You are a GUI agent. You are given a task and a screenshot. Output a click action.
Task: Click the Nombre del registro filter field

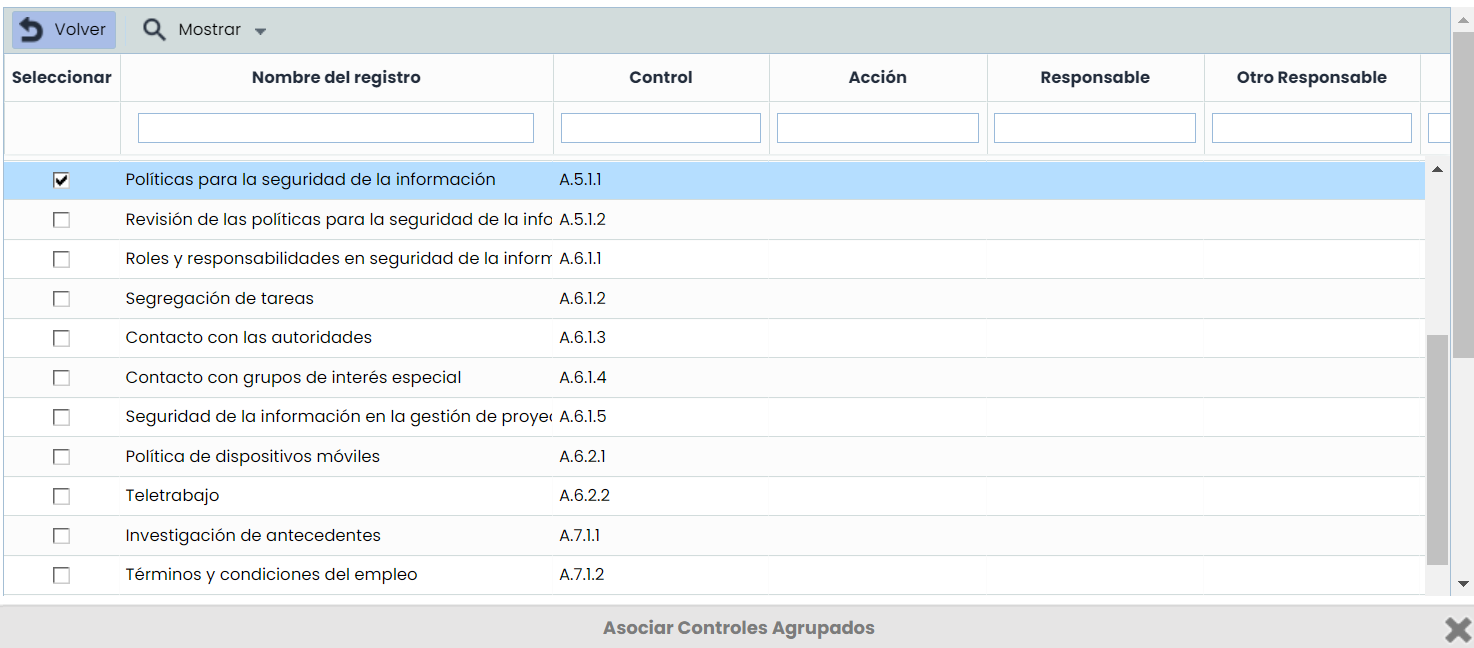[335, 128]
